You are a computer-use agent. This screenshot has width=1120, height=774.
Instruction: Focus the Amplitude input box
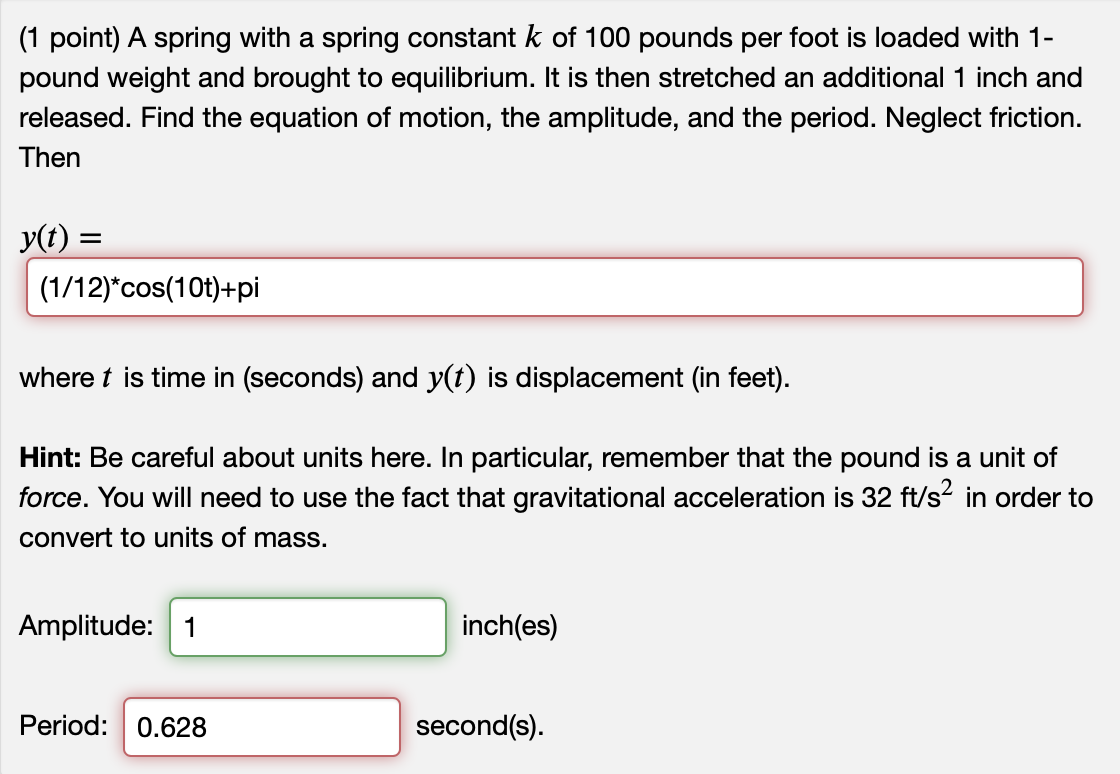(x=308, y=627)
